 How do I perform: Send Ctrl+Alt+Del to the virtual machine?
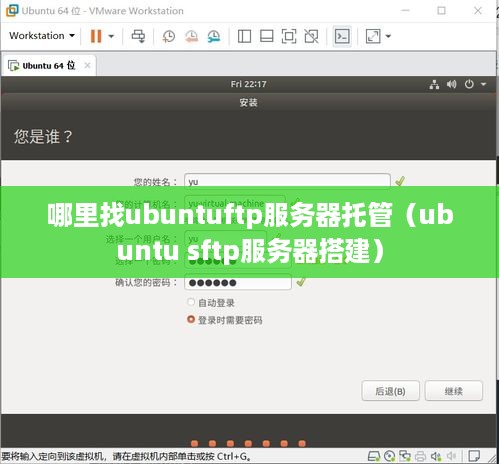pyautogui.click(x=138, y=36)
